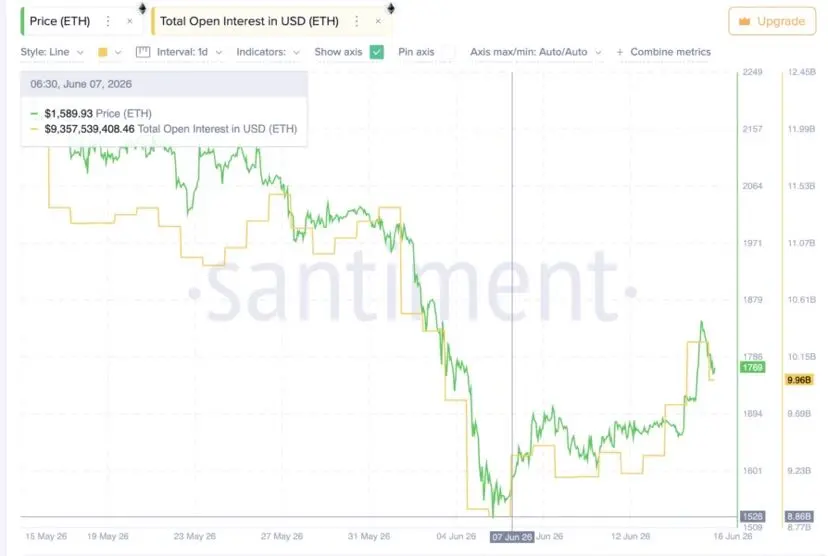Expand the Indicators dropdown

coord(268,52)
